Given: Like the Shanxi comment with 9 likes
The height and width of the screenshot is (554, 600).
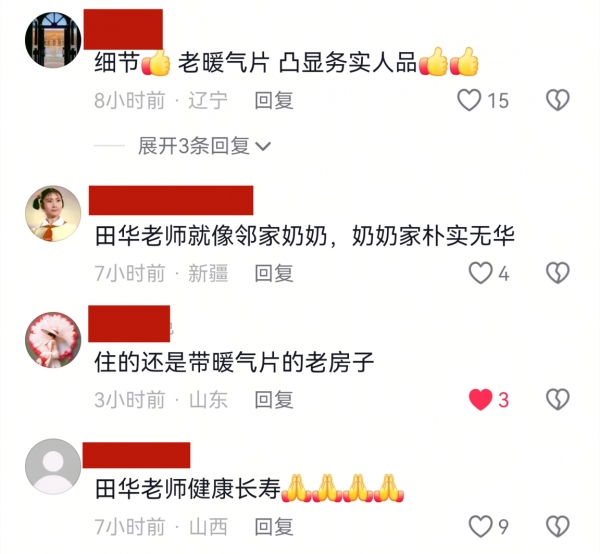Looking at the screenshot, I should pos(481,526).
